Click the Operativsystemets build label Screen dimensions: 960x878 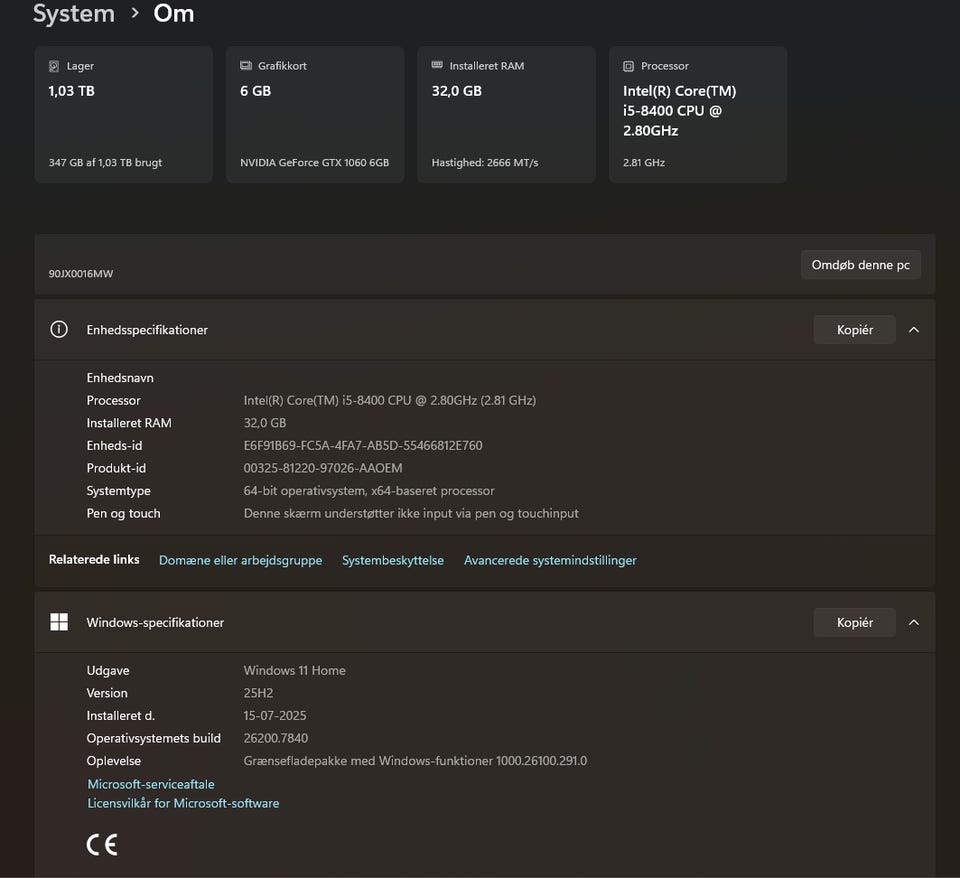click(154, 738)
